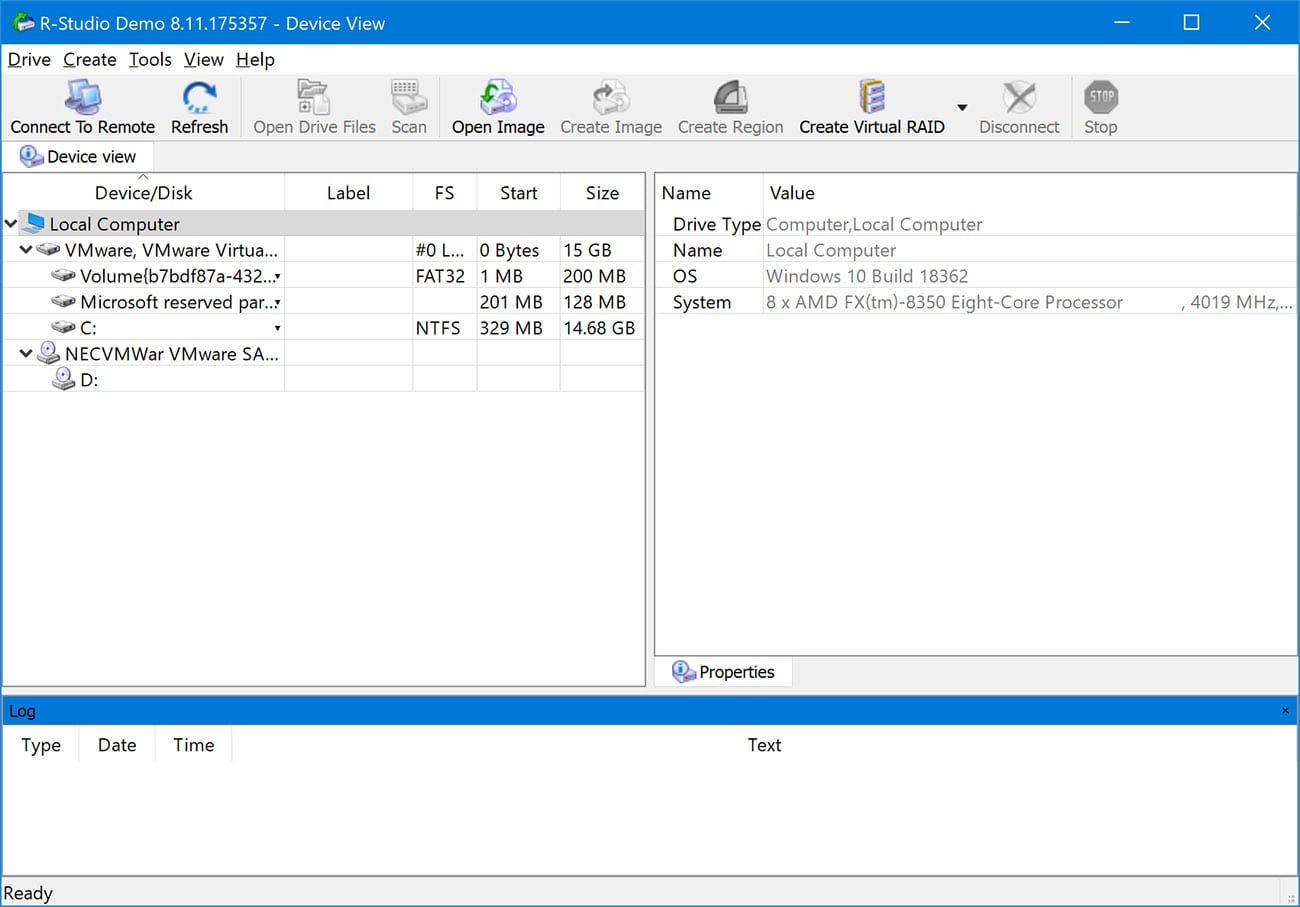
Task: Select the D: optical drive
Action: pyautogui.click(x=88, y=380)
